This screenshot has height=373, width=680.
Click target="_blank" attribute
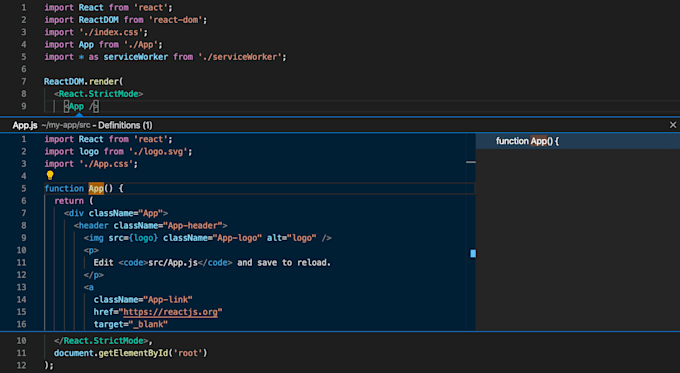tap(131, 324)
